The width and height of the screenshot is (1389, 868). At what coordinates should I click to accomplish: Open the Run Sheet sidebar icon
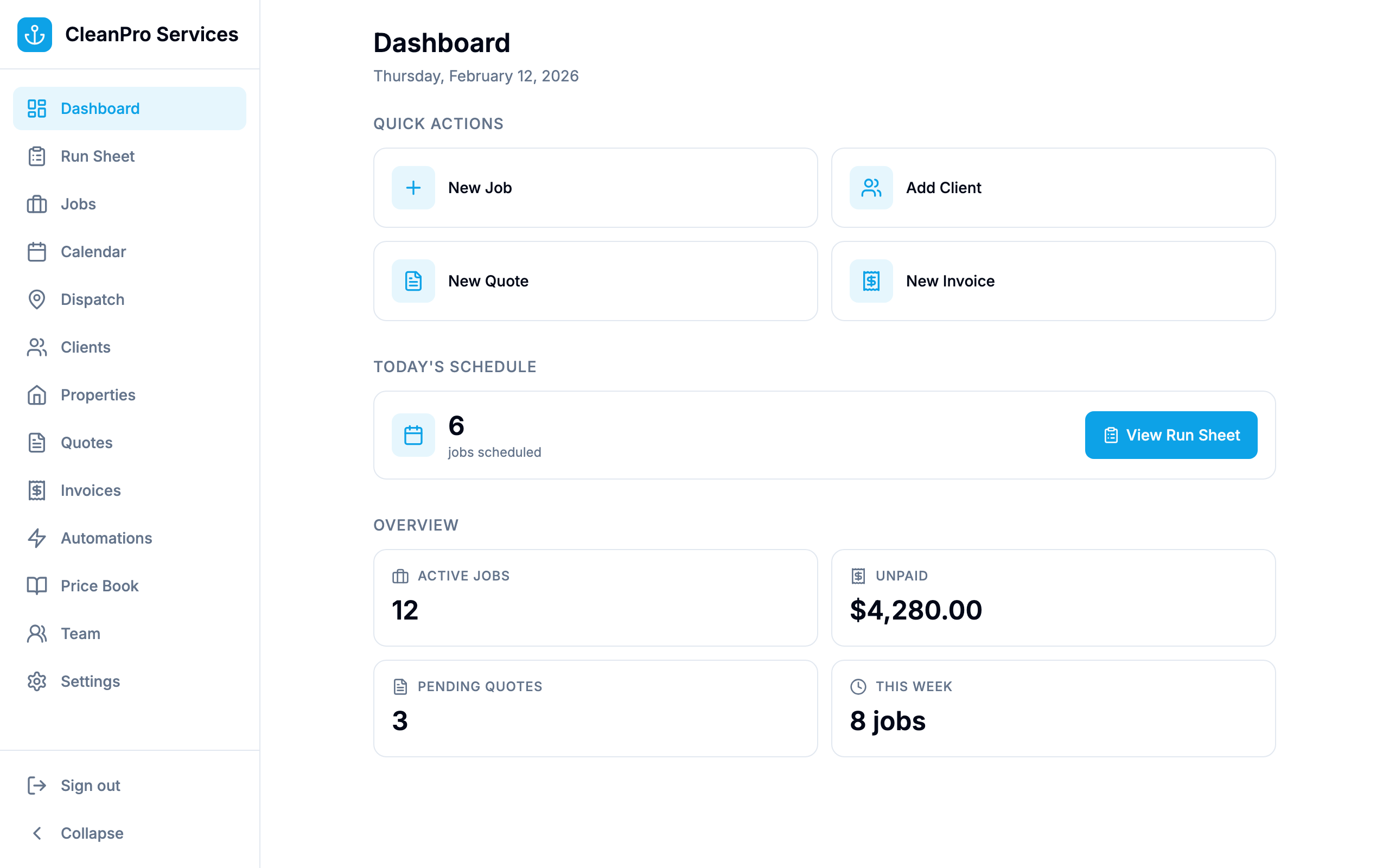pos(37,156)
